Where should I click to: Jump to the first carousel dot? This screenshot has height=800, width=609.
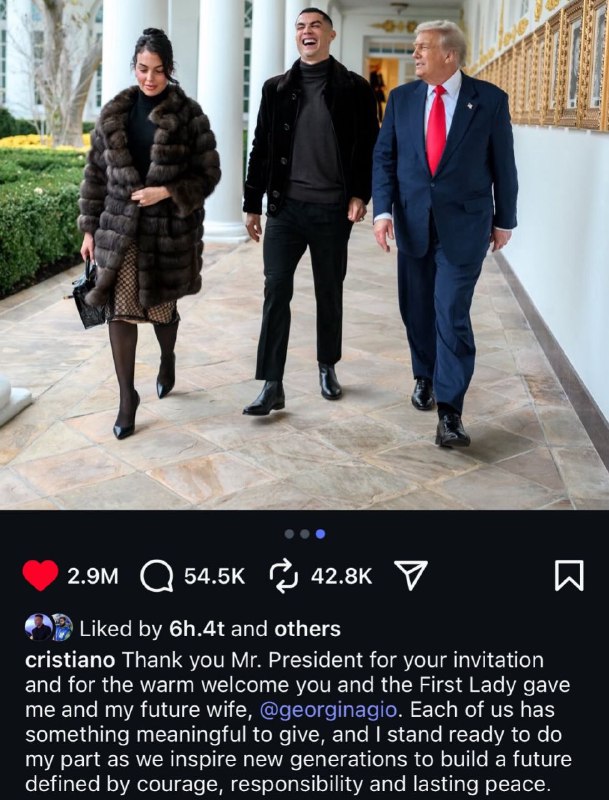click(289, 534)
